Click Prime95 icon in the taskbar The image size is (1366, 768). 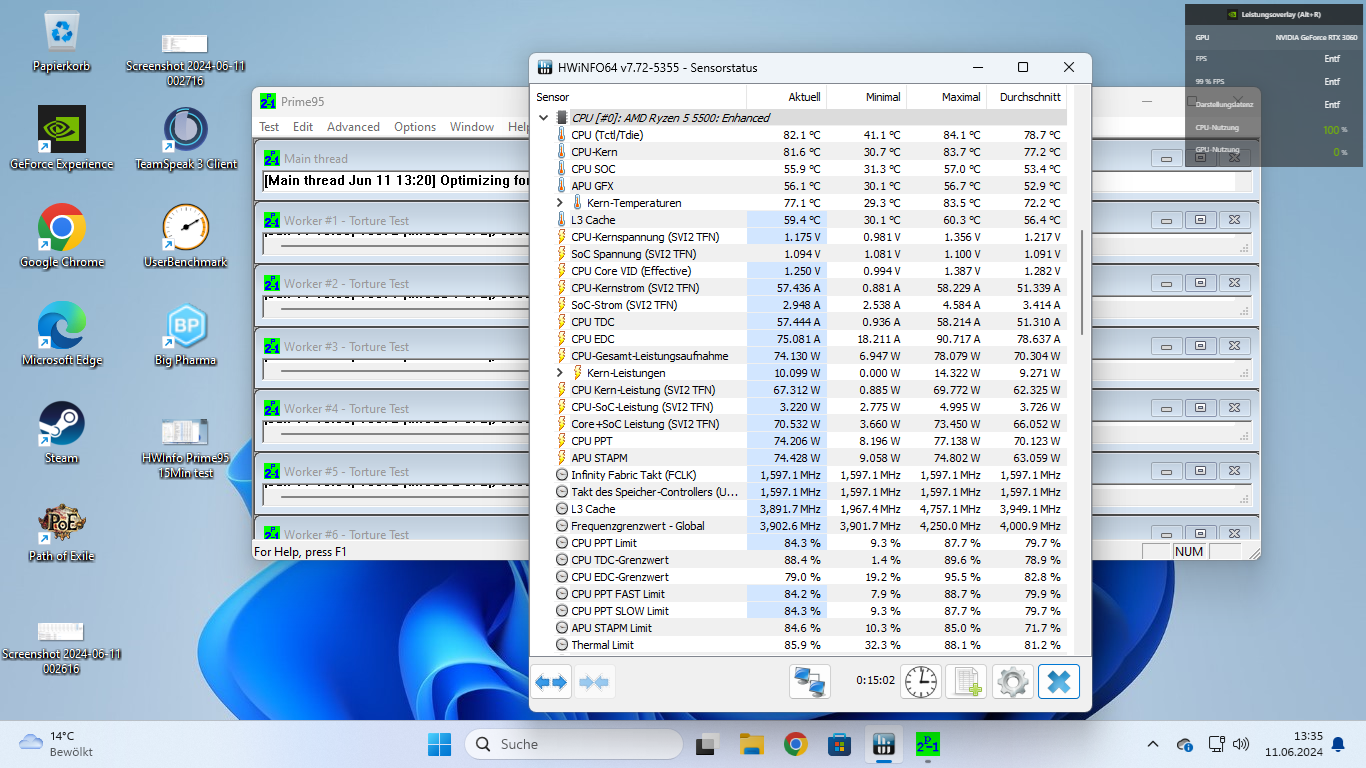[927, 744]
